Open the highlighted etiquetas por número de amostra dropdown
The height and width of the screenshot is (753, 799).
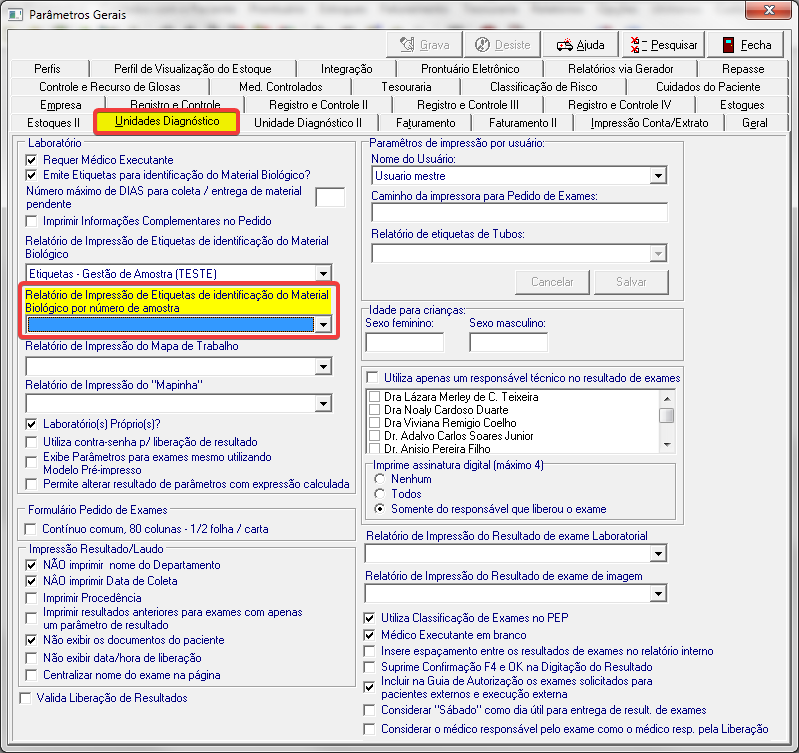tap(323, 325)
